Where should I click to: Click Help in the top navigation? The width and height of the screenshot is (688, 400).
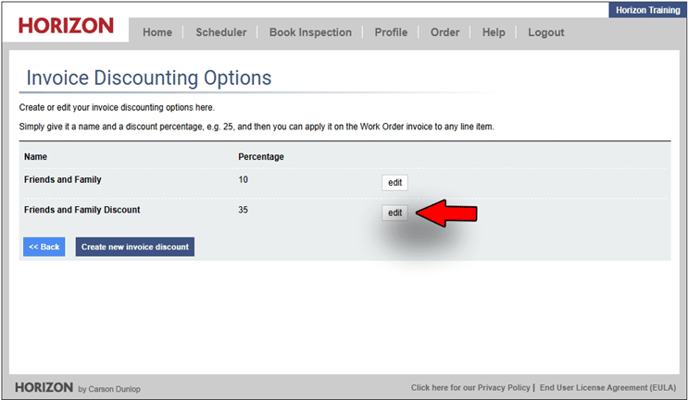494,32
